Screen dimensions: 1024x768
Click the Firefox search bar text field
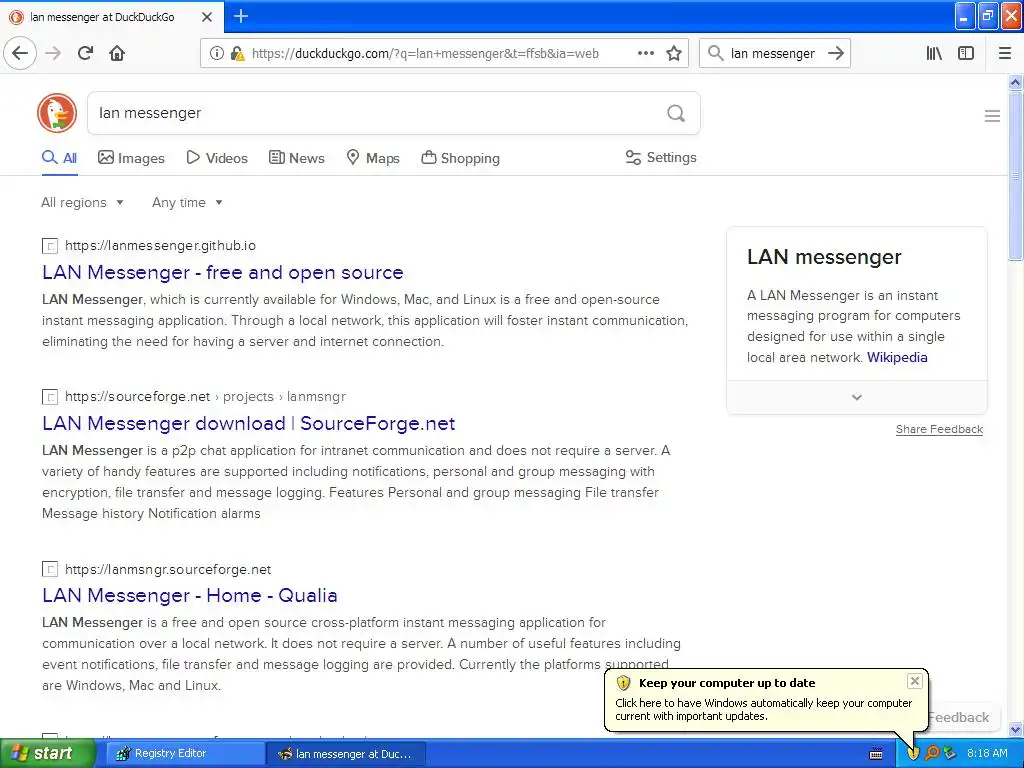click(x=773, y=54)
